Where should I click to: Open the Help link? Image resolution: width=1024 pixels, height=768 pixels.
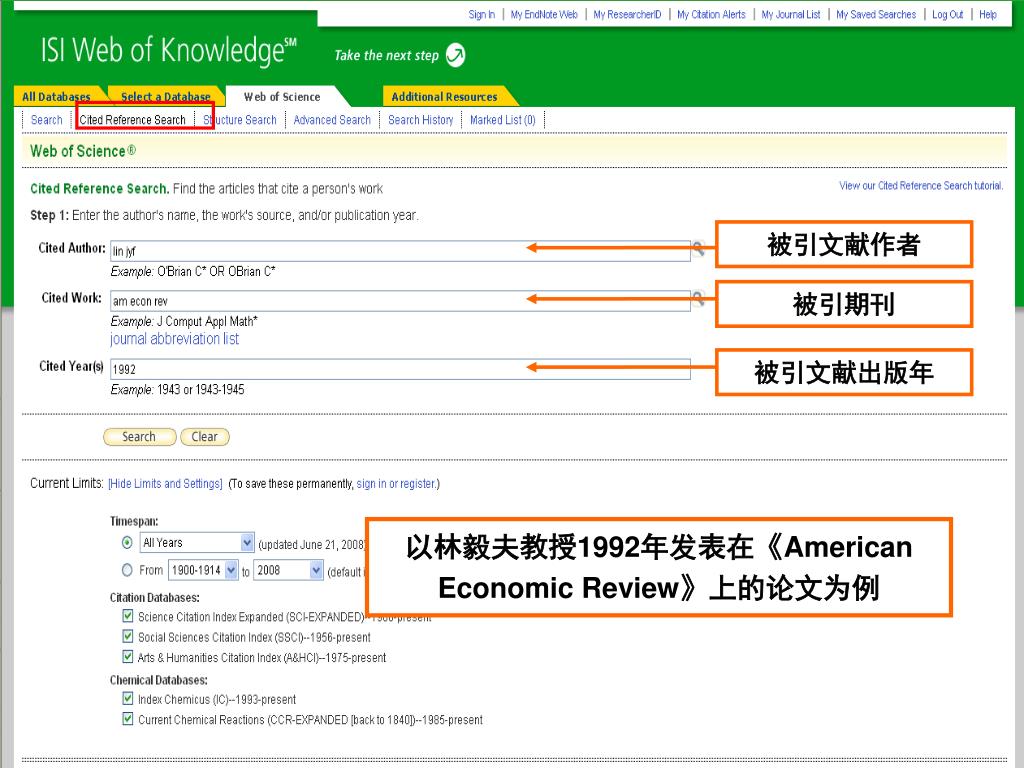pos(988,14)
